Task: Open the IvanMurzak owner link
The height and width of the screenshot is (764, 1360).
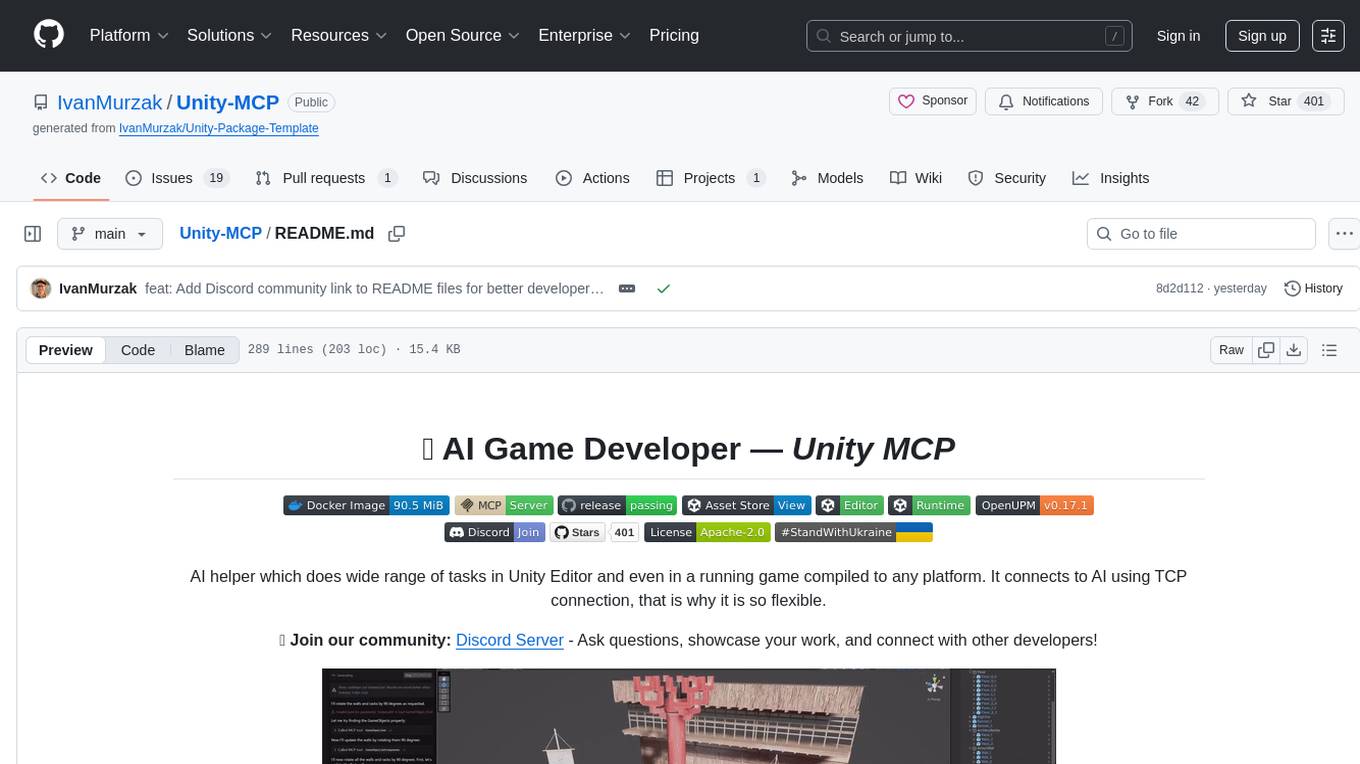Action: tap(110, 102)
